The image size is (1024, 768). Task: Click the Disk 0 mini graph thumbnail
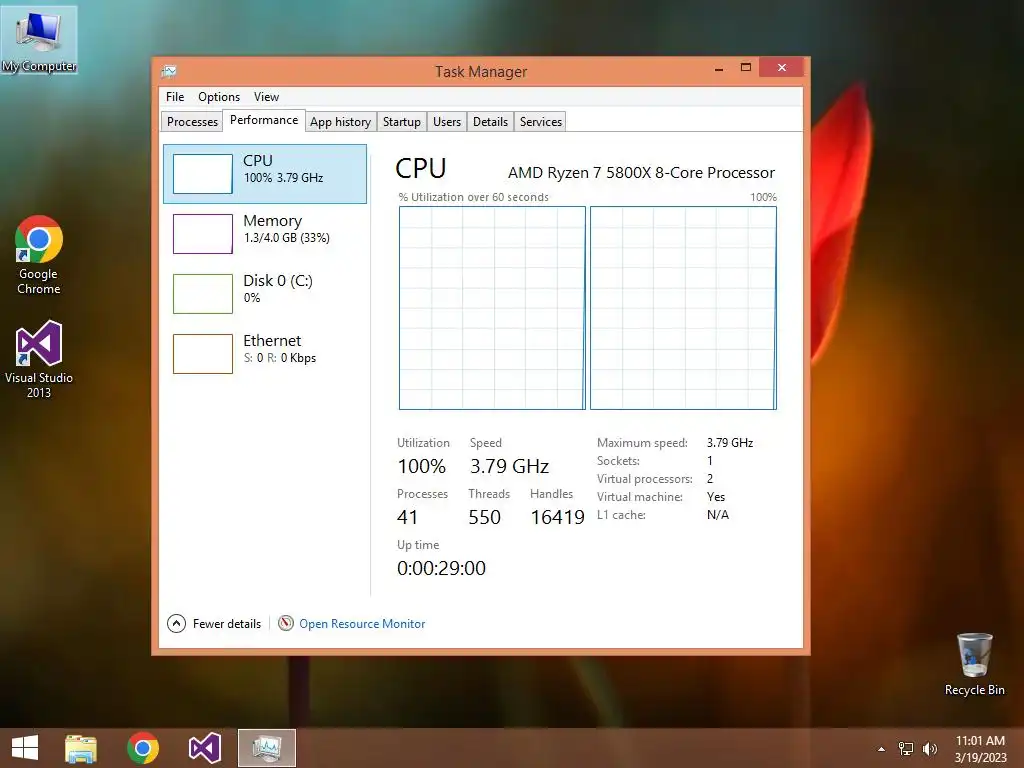click(x=202, y=294)
